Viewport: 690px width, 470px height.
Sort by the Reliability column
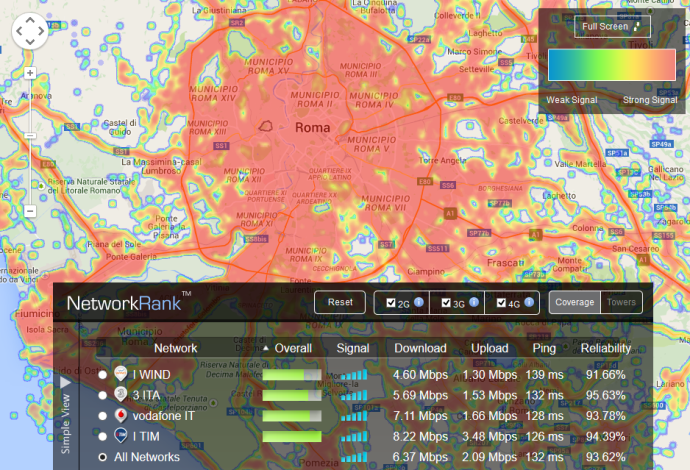(606, 348)
